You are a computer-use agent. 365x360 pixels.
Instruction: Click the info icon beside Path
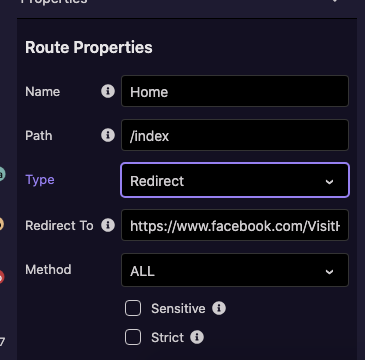coord(108,135)
